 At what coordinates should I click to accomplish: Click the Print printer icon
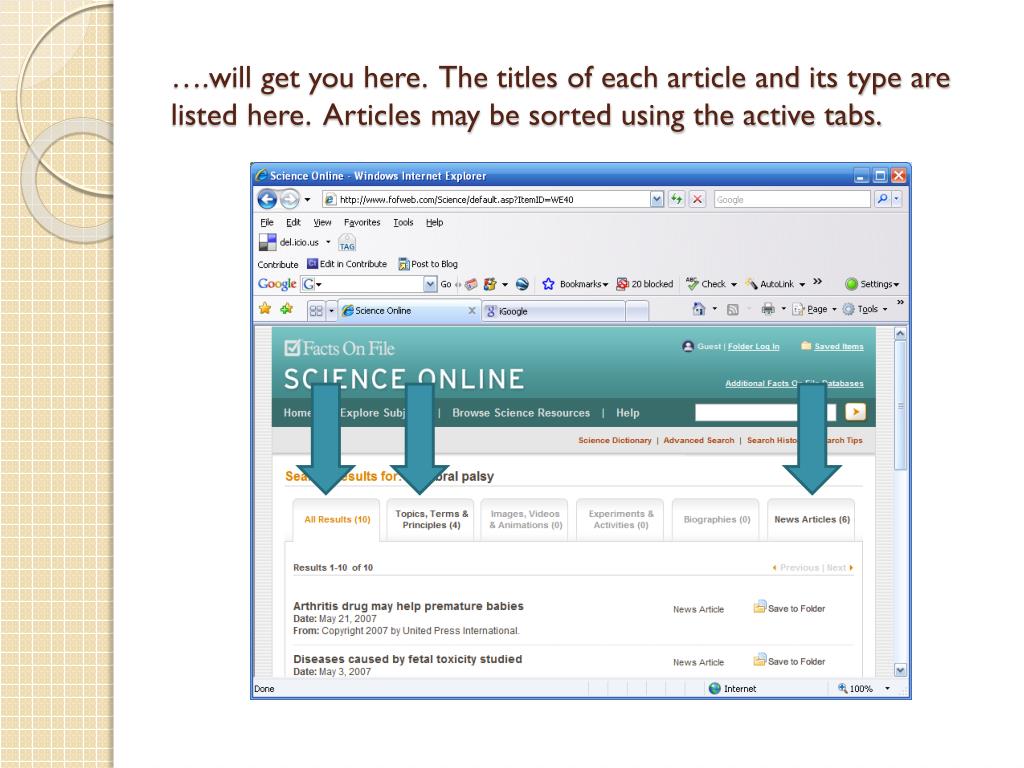coord(768,309)
